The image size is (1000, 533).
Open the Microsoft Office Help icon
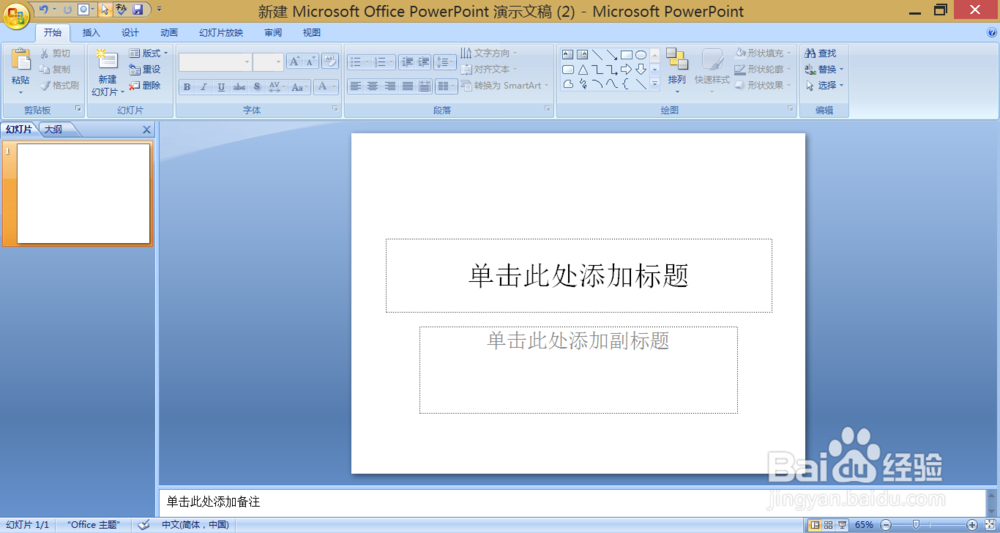pyautogui.click(x=992, y=33)
